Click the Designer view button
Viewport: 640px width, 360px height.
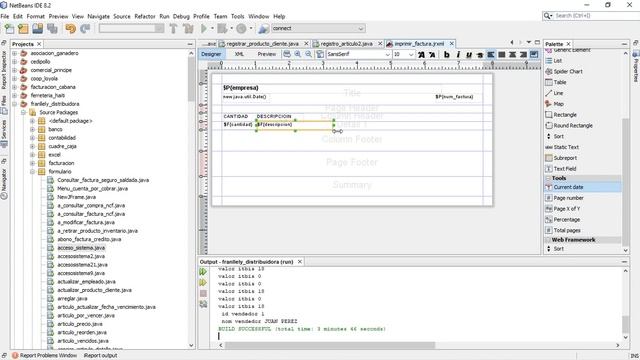211,54
